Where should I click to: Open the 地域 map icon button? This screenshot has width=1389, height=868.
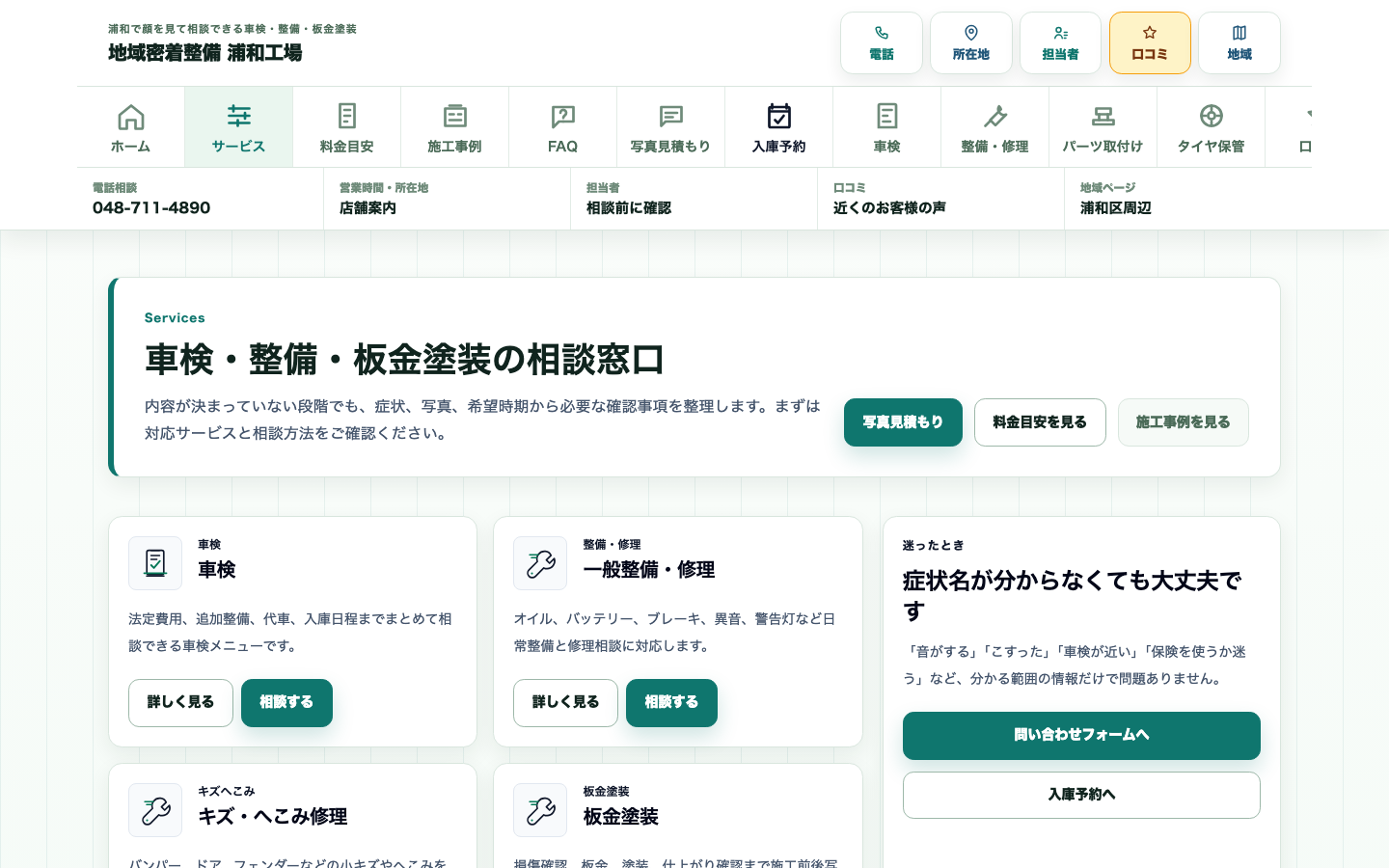pos(1239,42)
